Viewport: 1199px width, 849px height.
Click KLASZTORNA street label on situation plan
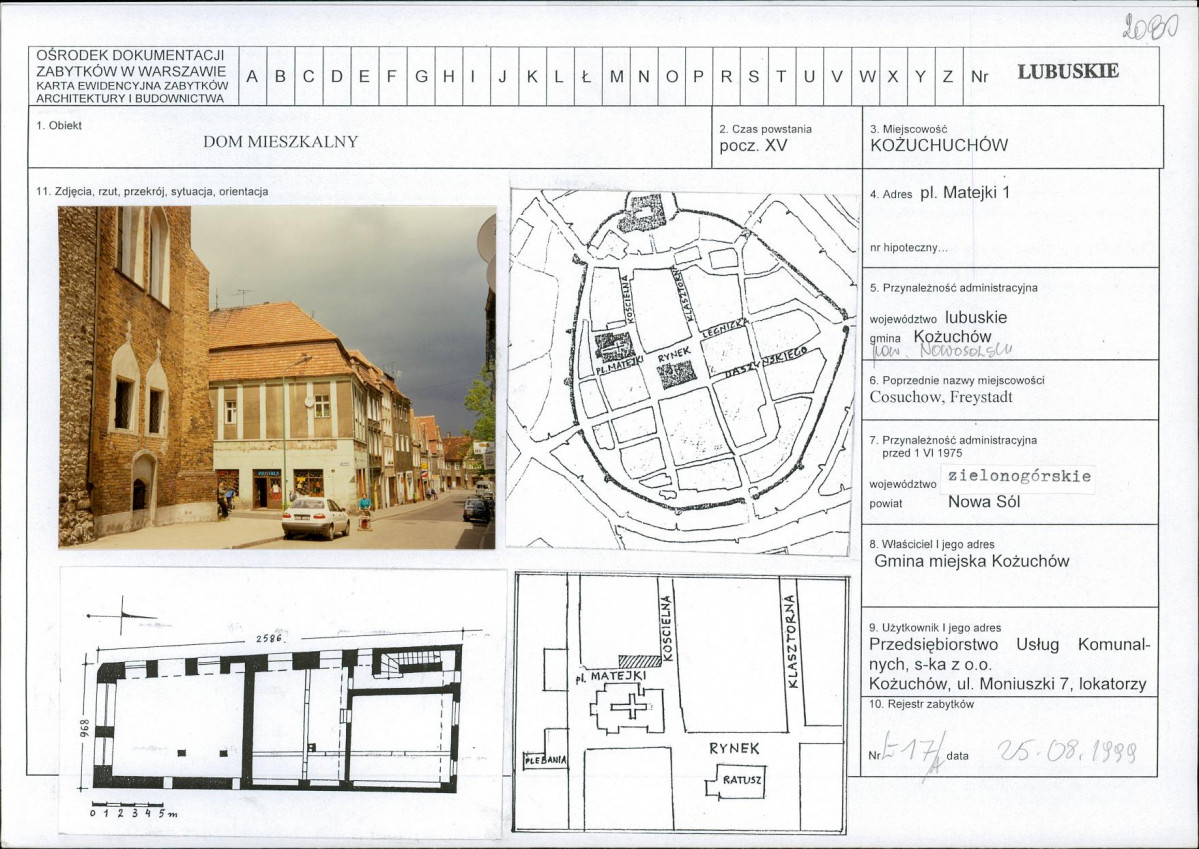(791, 641)
